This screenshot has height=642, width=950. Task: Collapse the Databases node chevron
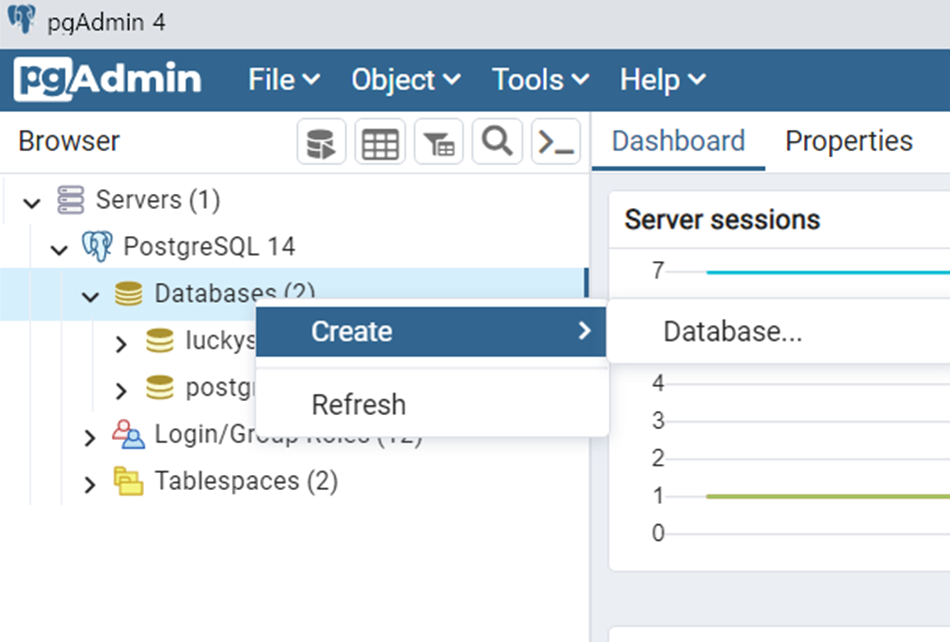click(x=90, y=295)
